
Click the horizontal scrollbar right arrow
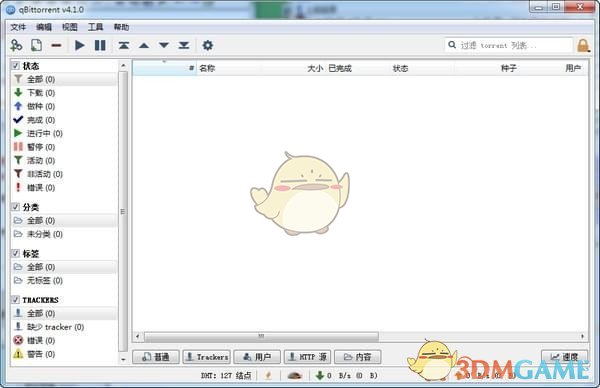(582, 336)
